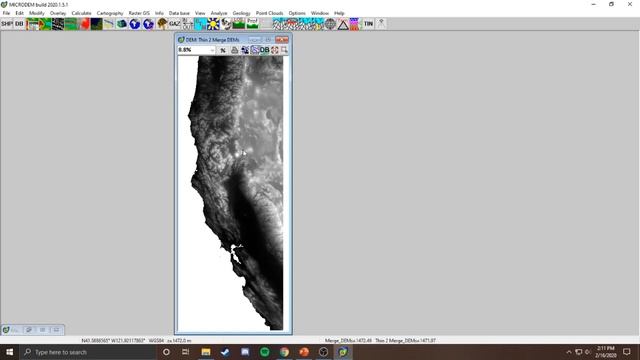
Task: Click the SHP shapefile toolbar button
Action: pyautogui.click(x=7, y=24)
